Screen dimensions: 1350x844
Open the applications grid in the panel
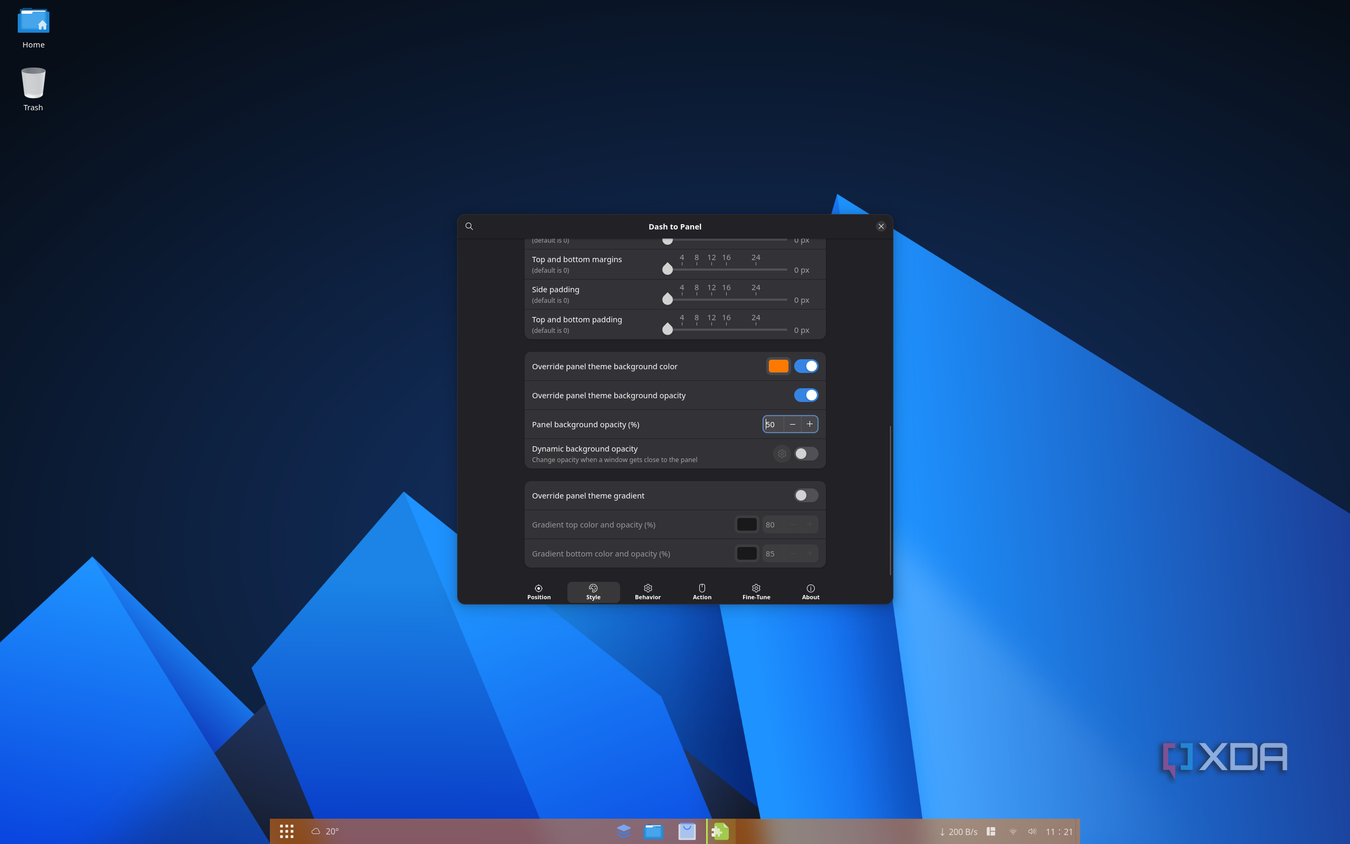(286, 831)
